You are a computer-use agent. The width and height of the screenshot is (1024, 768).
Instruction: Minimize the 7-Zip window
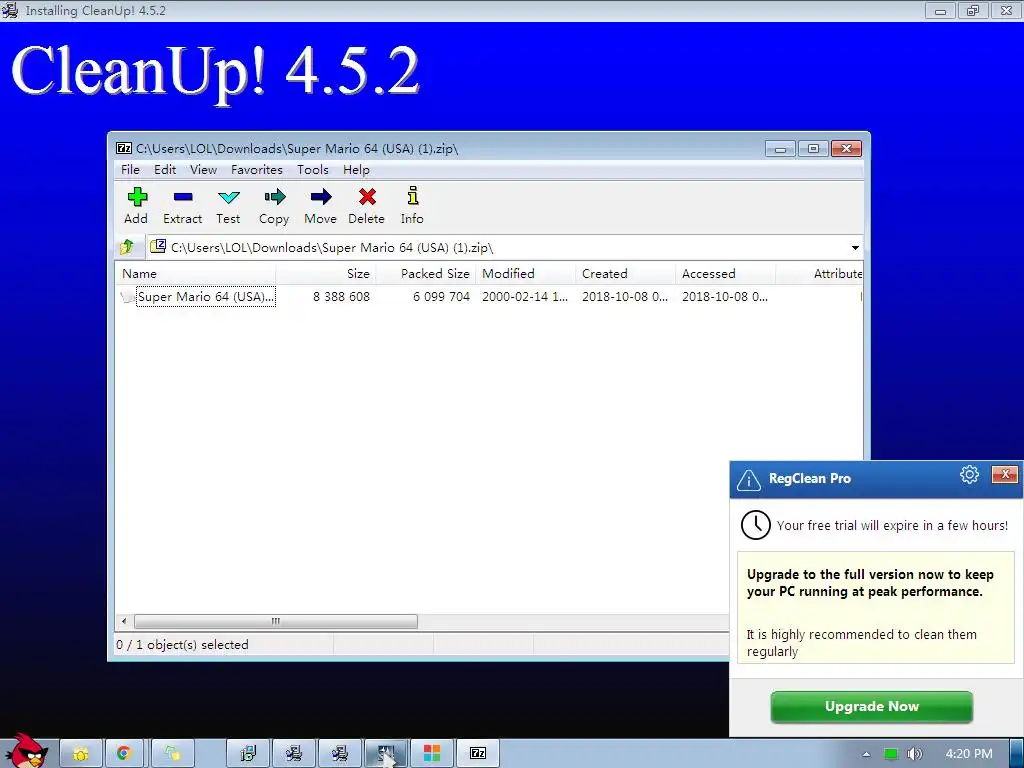pos(780,149)
